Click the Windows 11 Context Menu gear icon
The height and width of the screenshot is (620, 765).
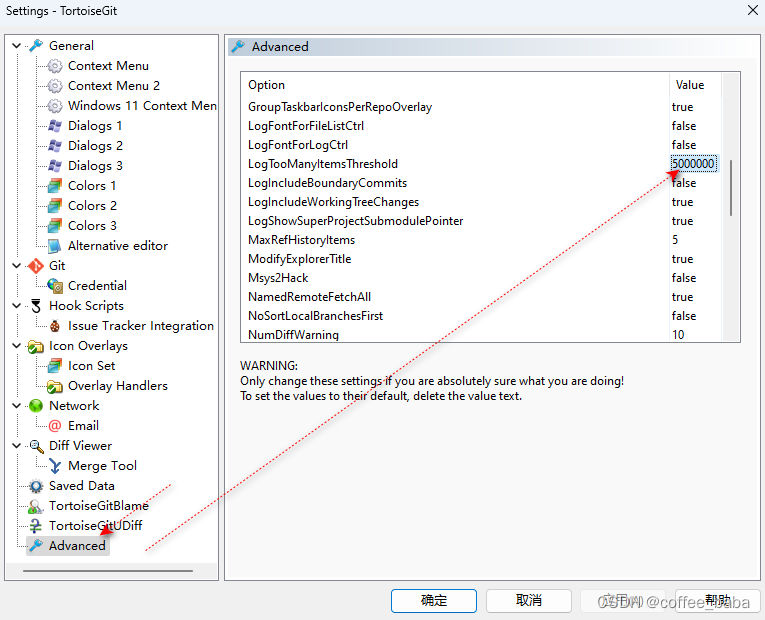pos(55,106)
